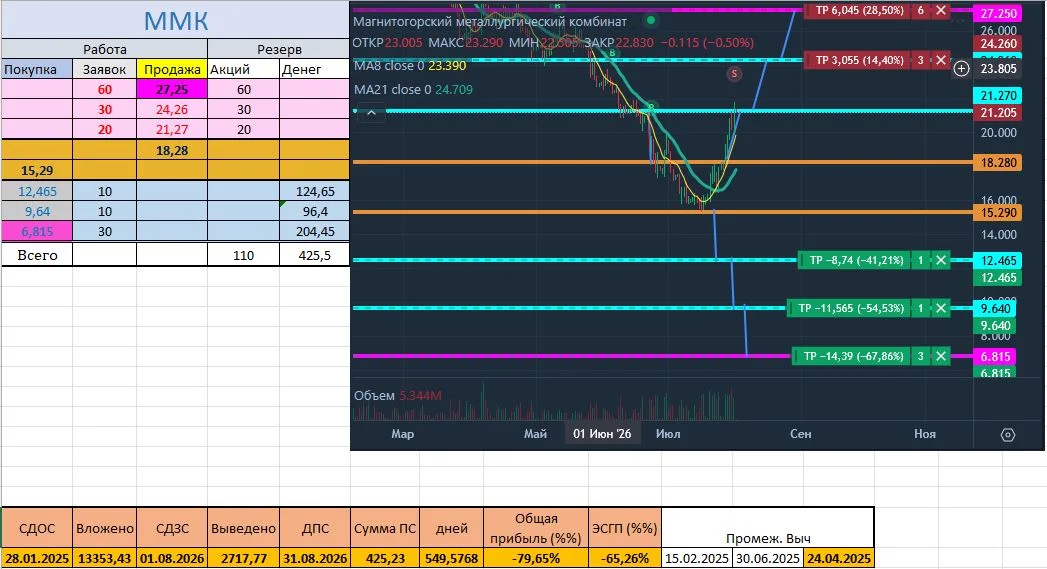
Task: Select the TP 3,055 (14,40%) label
Action: point(859,60)
